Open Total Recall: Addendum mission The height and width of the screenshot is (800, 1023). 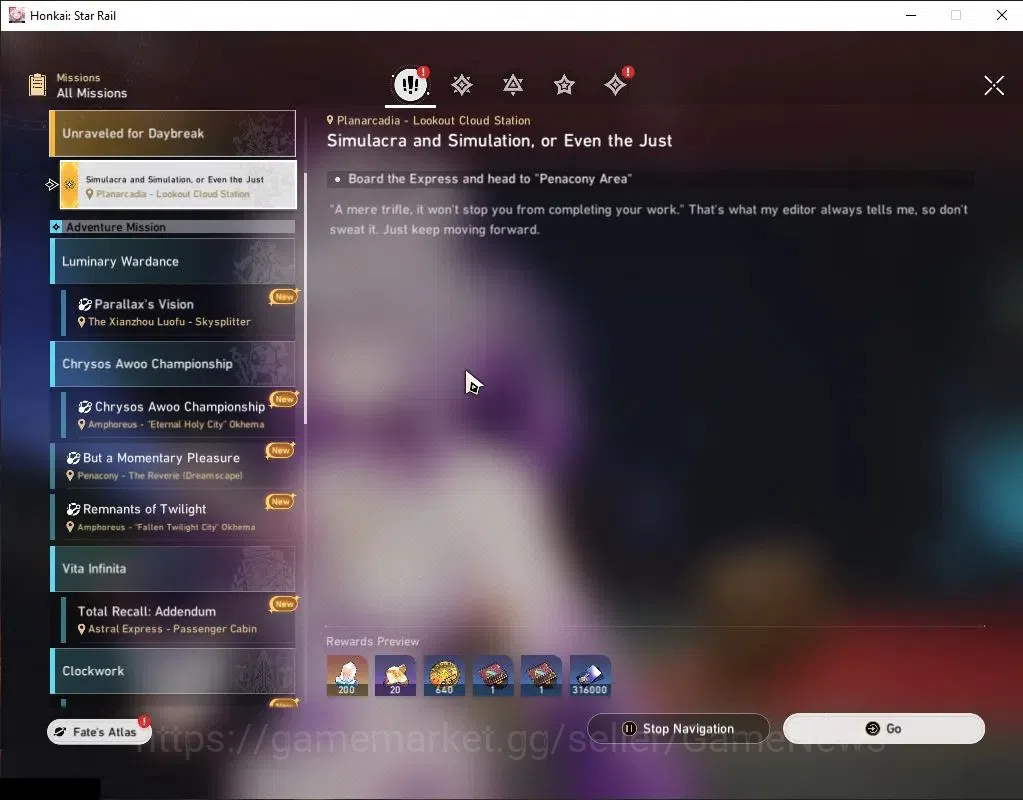(x=178, y=619)
